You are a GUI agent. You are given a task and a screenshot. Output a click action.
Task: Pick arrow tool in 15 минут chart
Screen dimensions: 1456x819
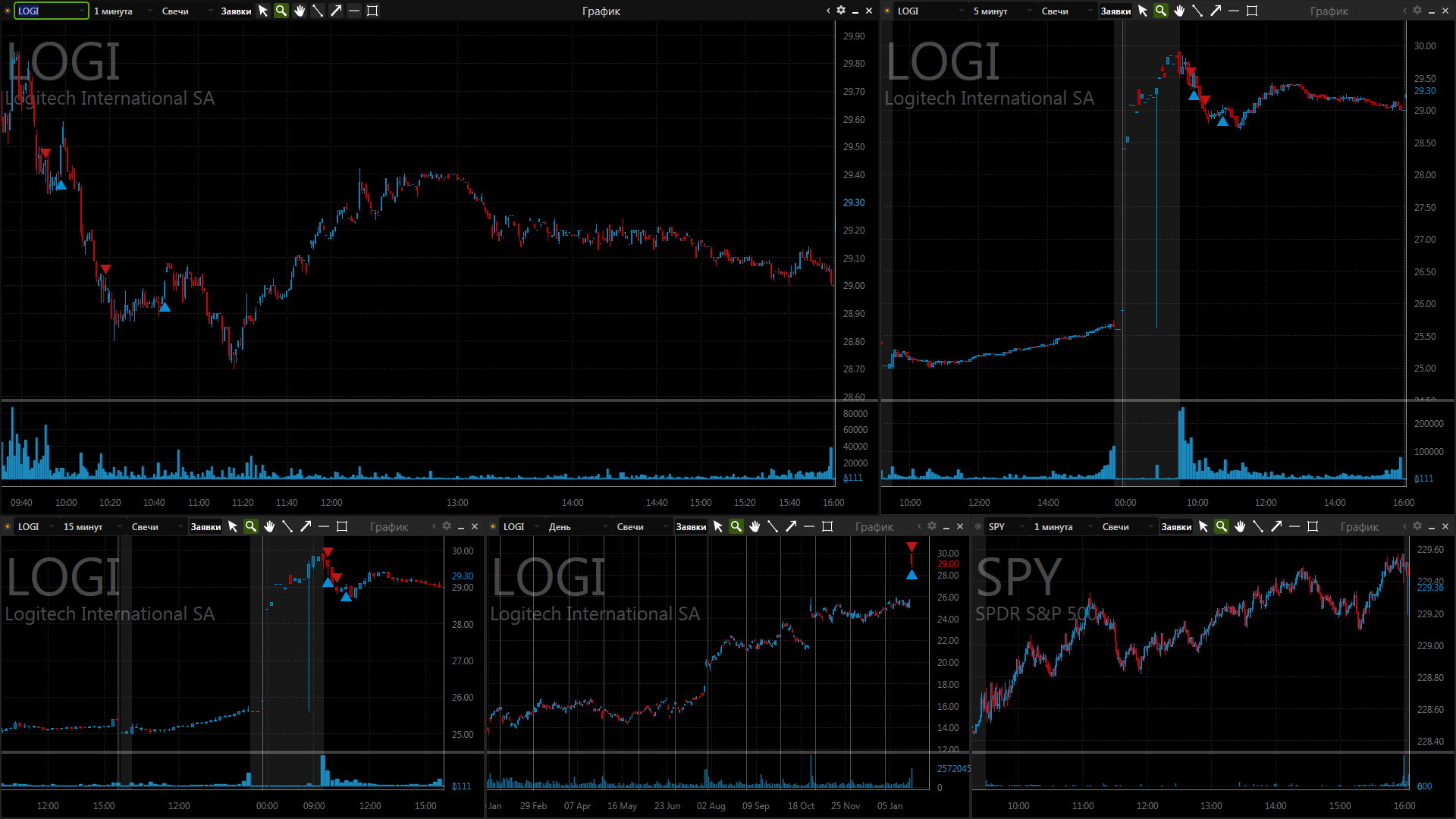pos(306,526)
